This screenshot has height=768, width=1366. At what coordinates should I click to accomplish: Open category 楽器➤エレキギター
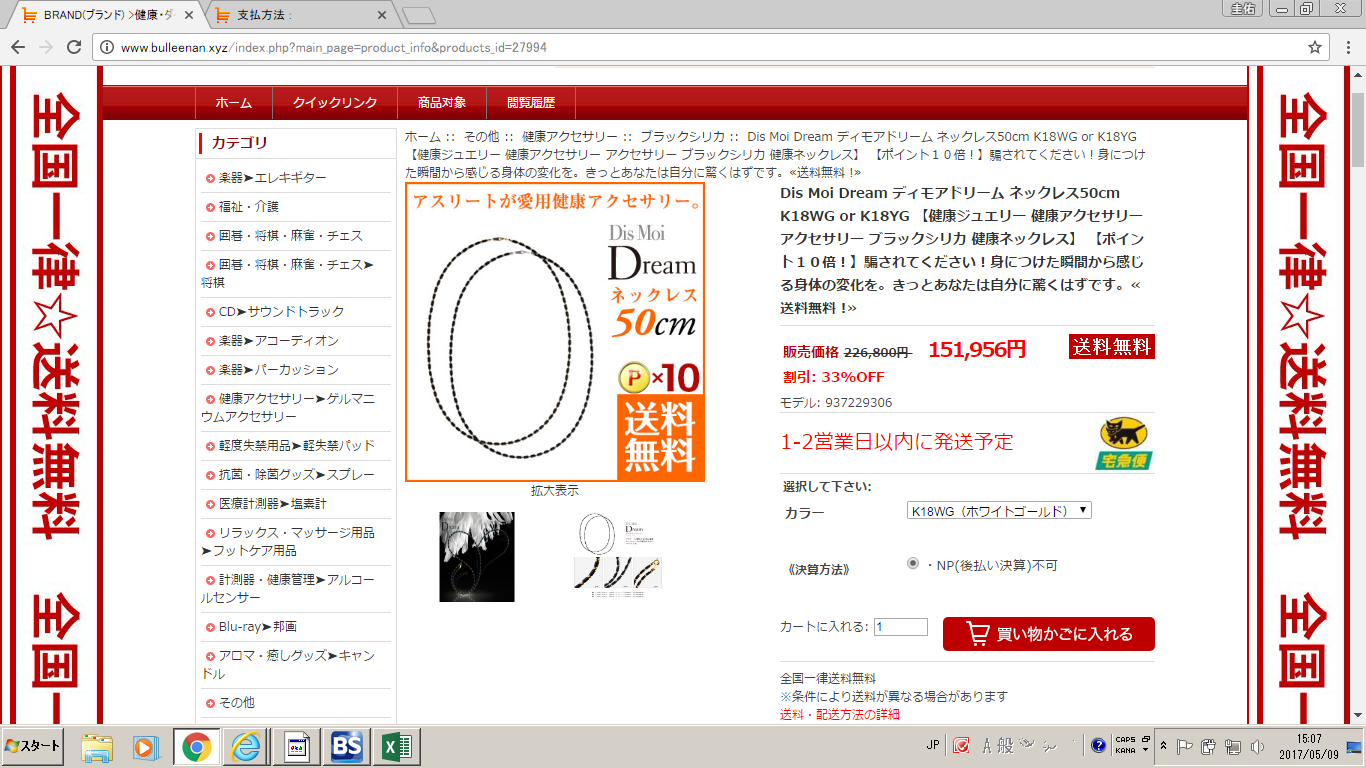click(x=272, y=178)
